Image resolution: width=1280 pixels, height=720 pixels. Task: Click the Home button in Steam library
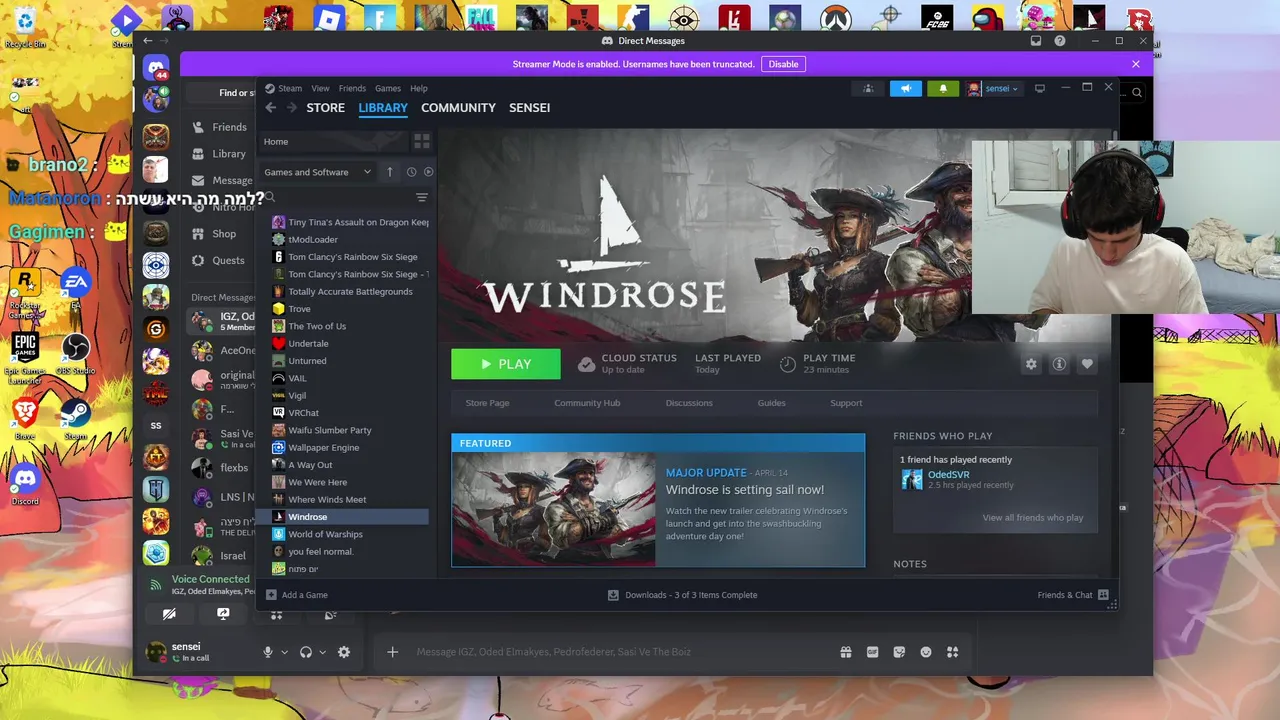[333, 142]
